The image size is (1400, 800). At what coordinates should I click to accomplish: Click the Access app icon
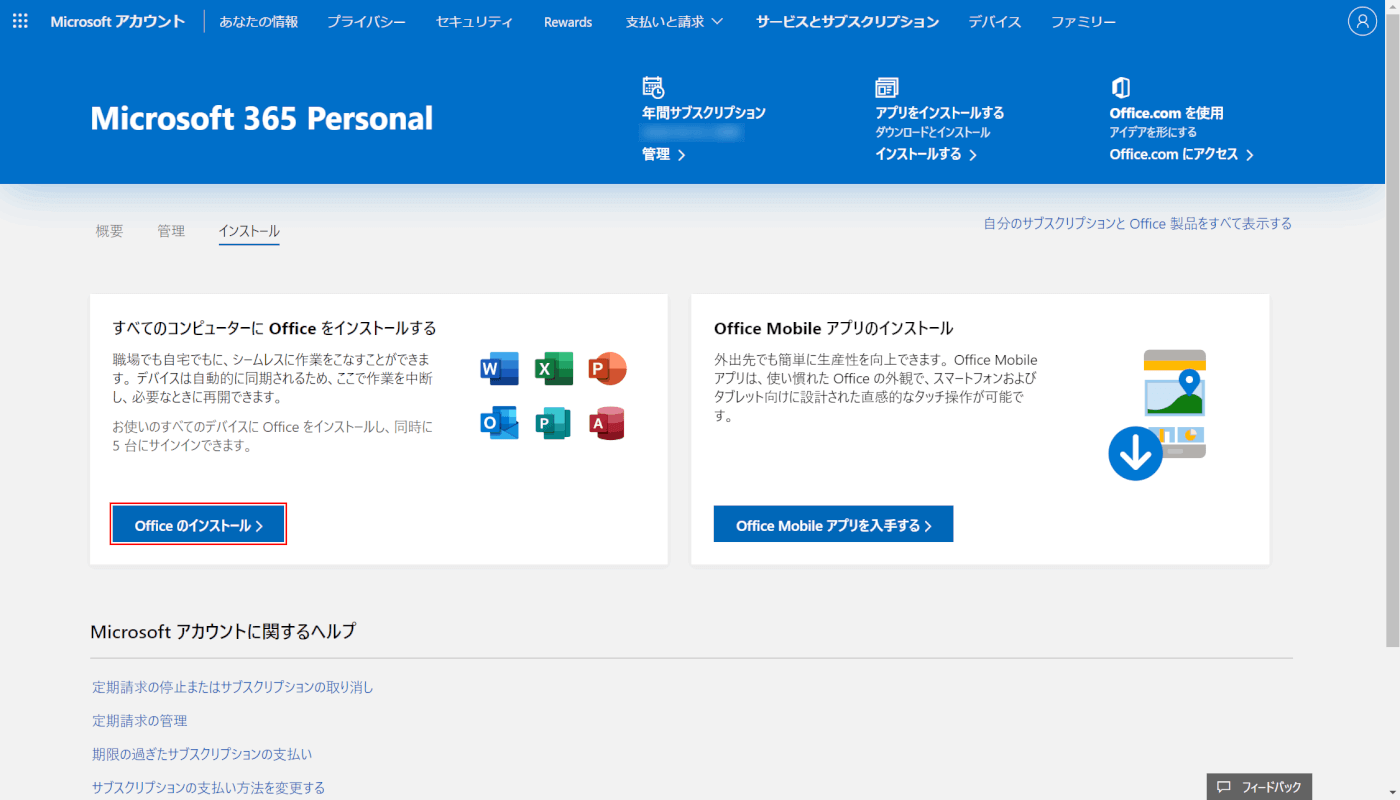click(607, 423)
